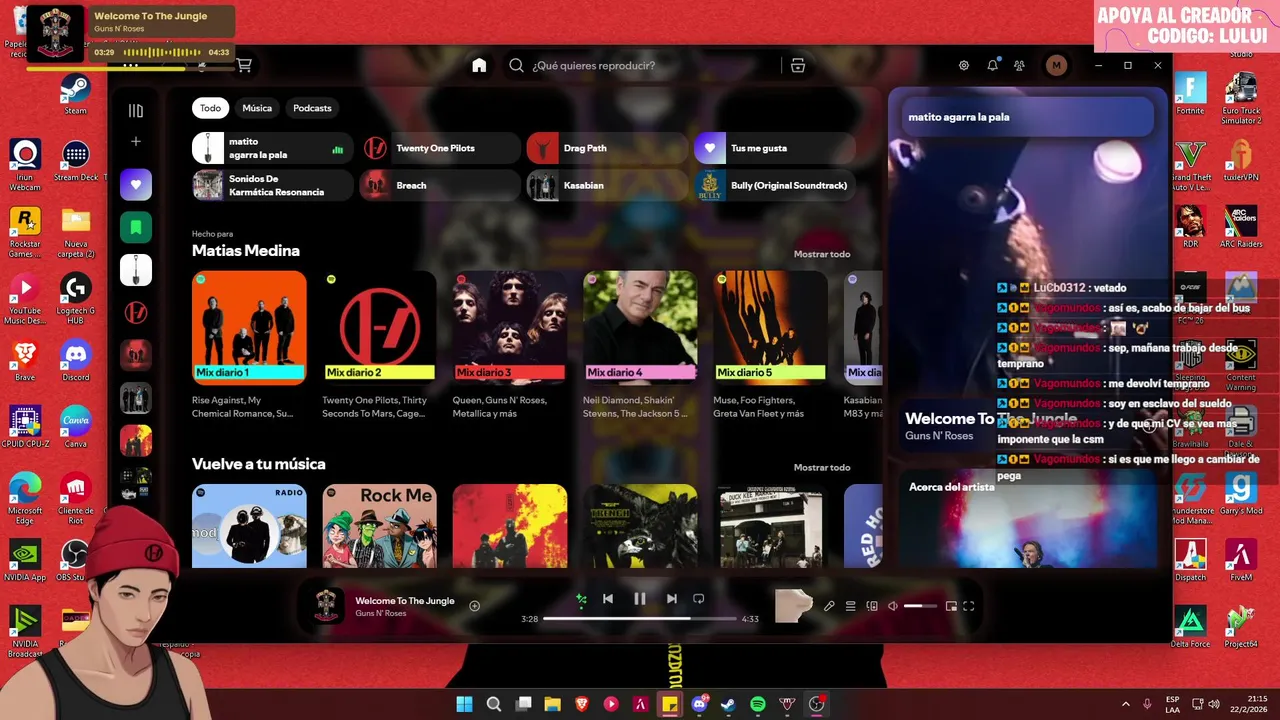Open the Browse icon in search bar

pos(797,65)
